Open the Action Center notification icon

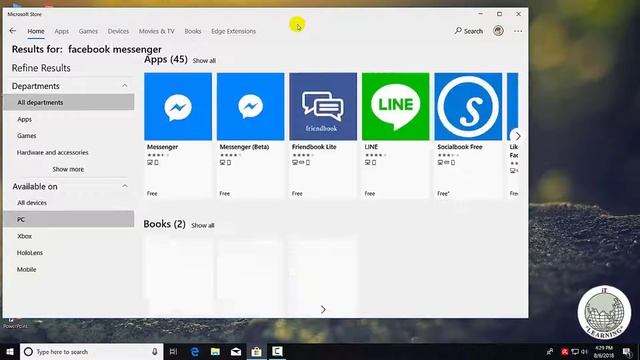click(628, 352)
